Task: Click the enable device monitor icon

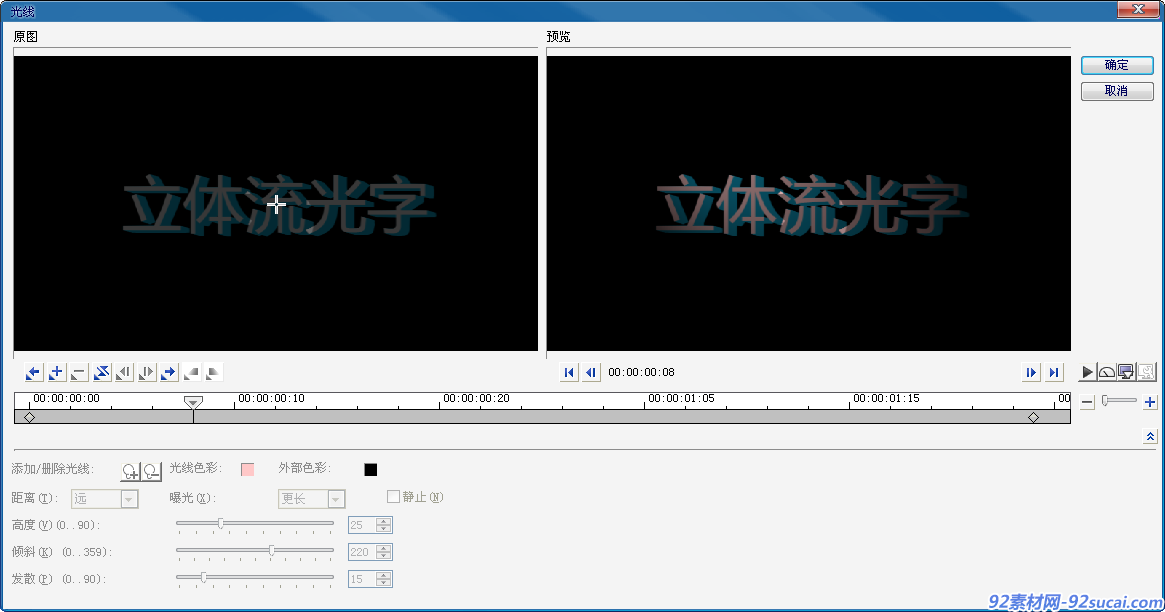Action: (1126, 372)
